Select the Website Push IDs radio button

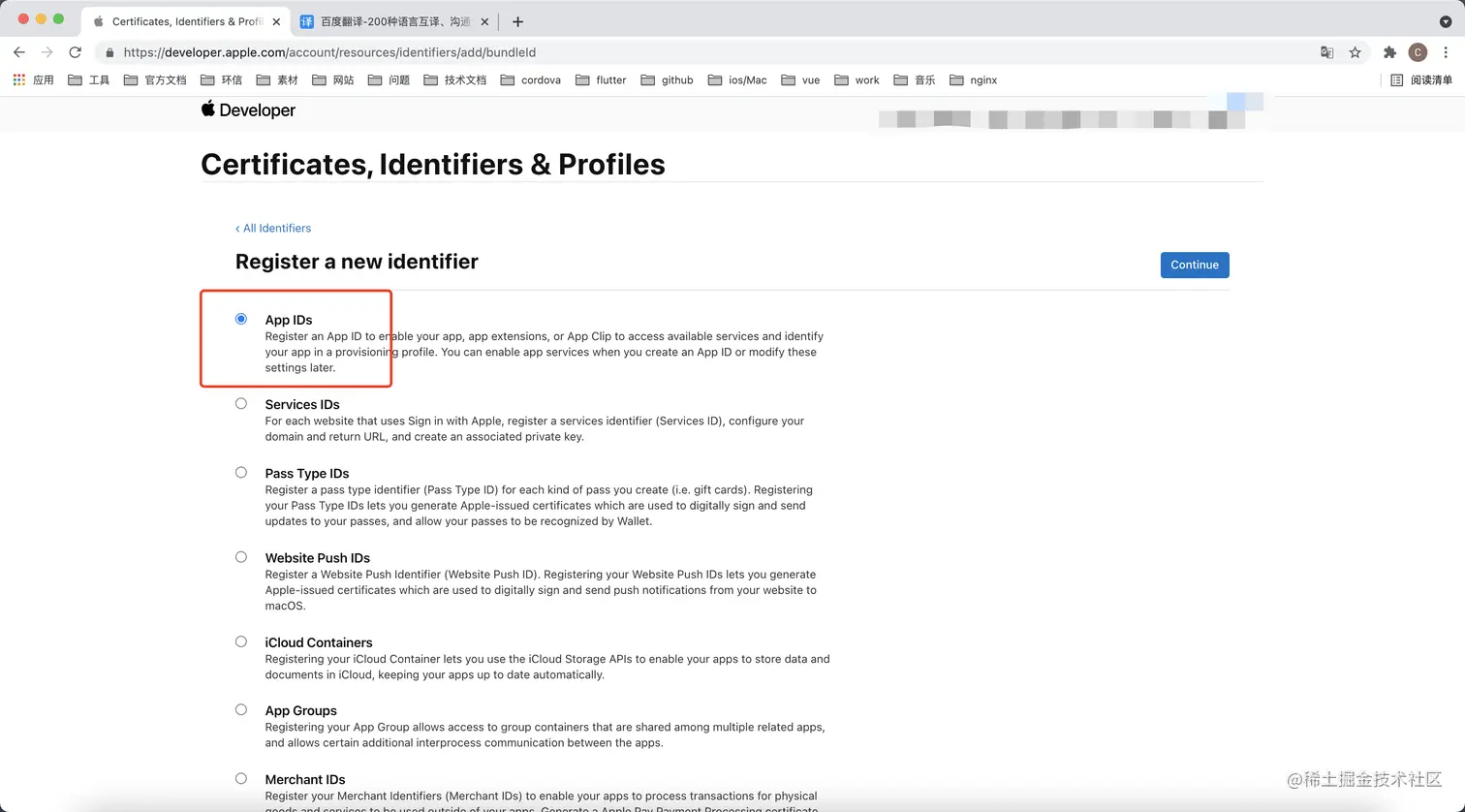point(241,556)
